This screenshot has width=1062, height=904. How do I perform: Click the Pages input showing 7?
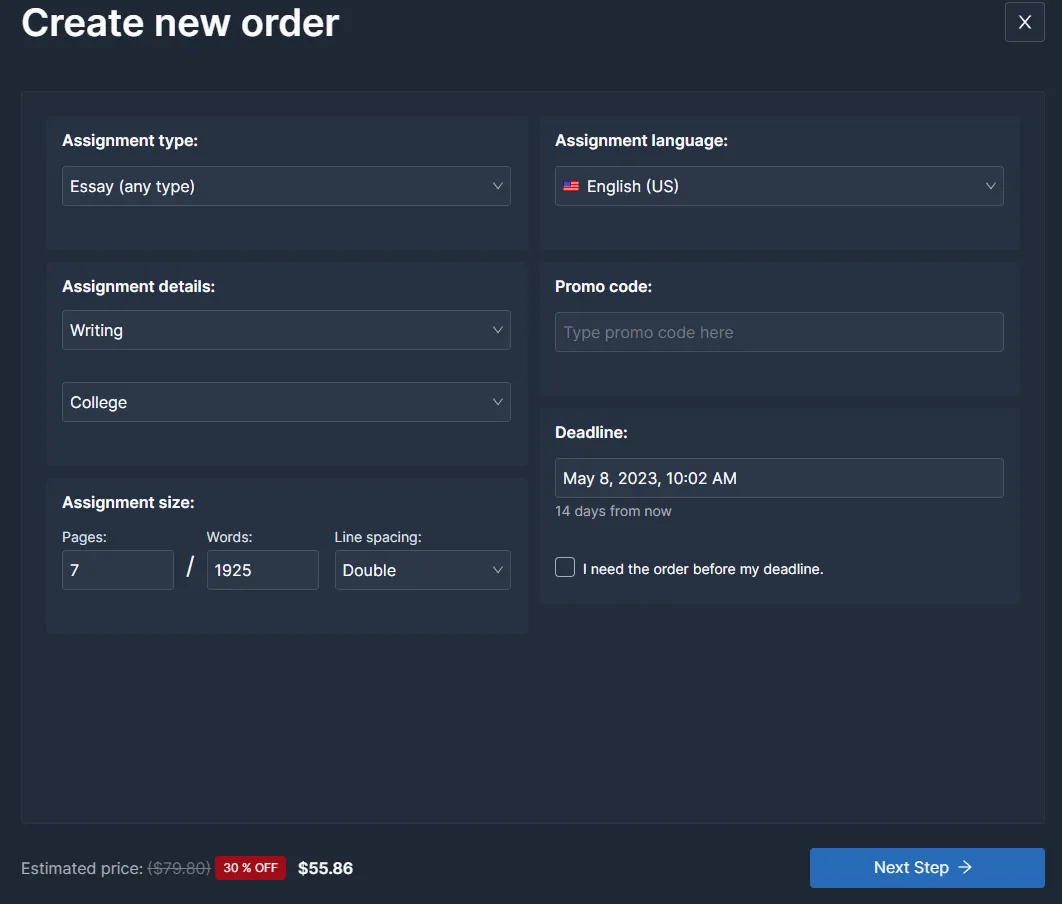pos(117,570)
